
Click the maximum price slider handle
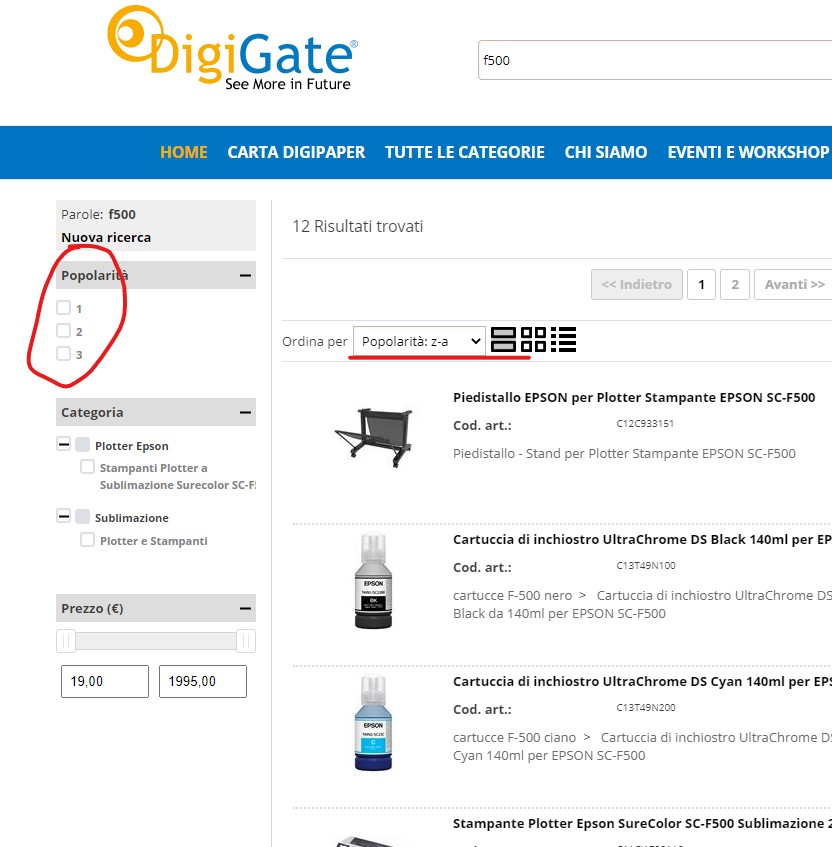pyautogui.click(x=246, y=641)
